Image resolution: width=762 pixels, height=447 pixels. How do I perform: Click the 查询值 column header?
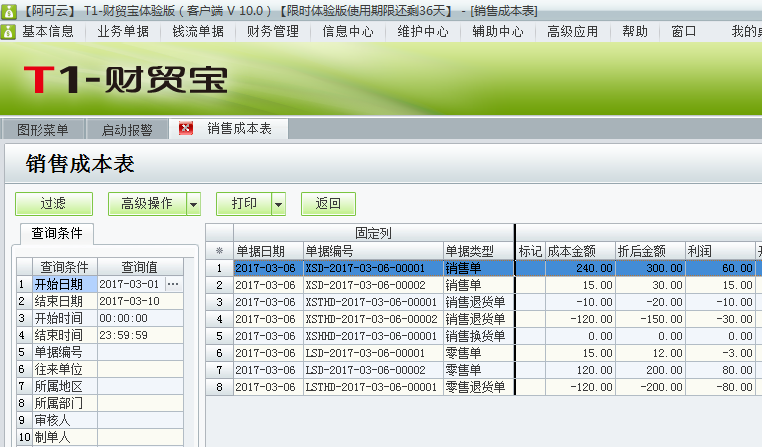coord(140,267)
